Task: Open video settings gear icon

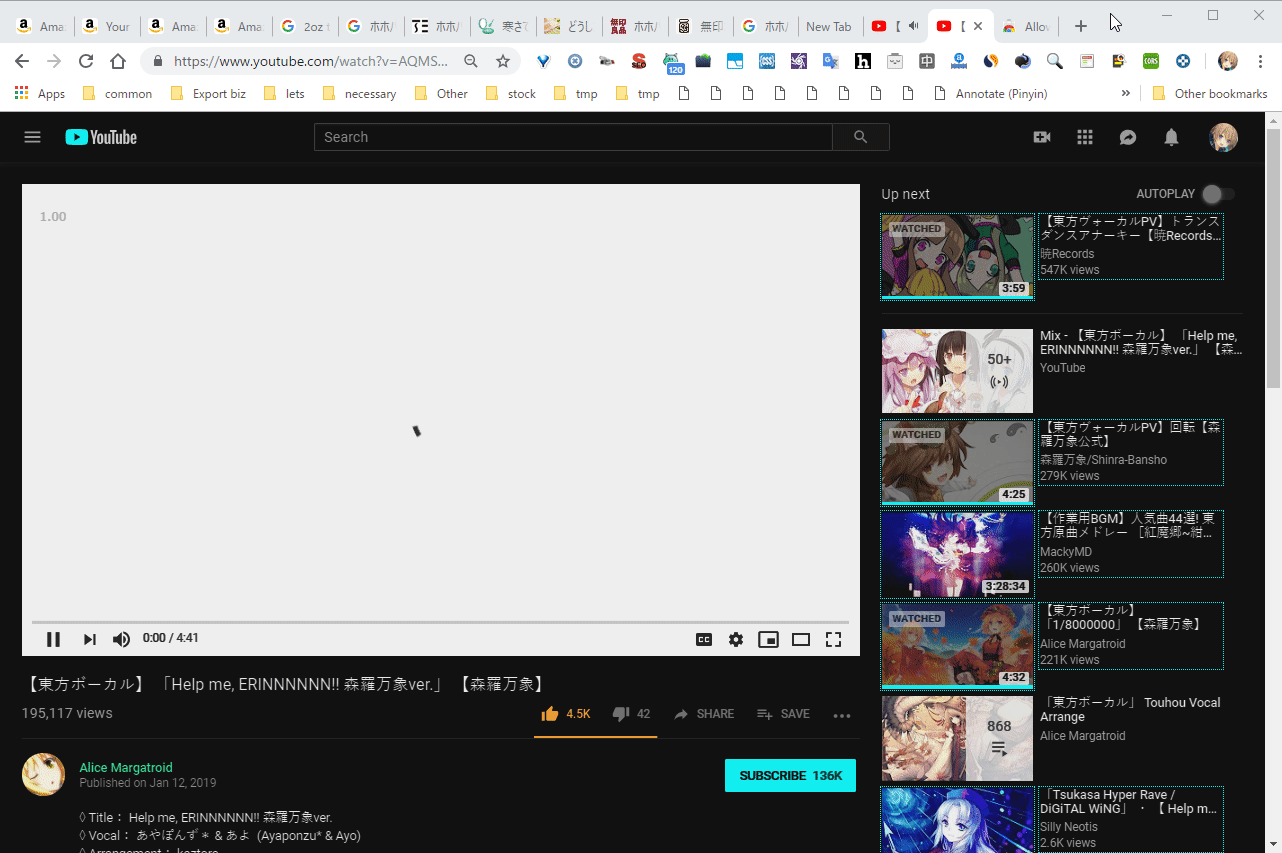Action: [x=735, y=640]
